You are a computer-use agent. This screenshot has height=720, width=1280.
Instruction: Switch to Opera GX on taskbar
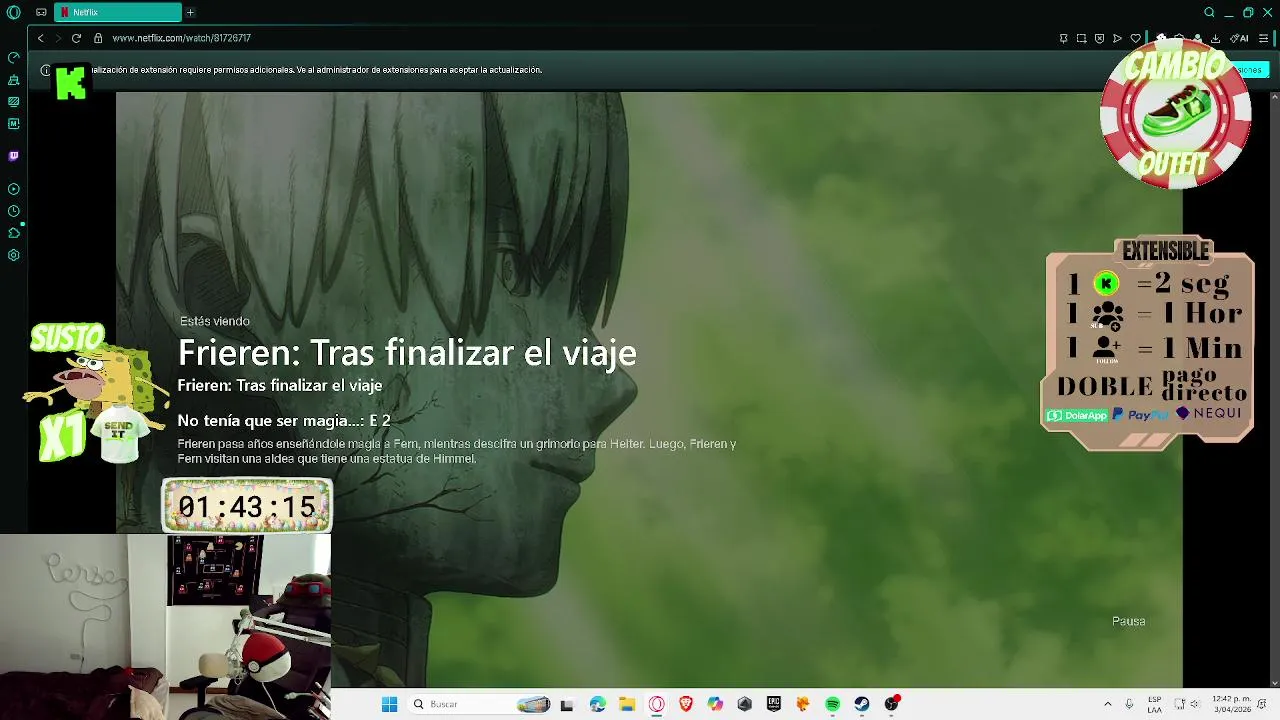(656, 704)
